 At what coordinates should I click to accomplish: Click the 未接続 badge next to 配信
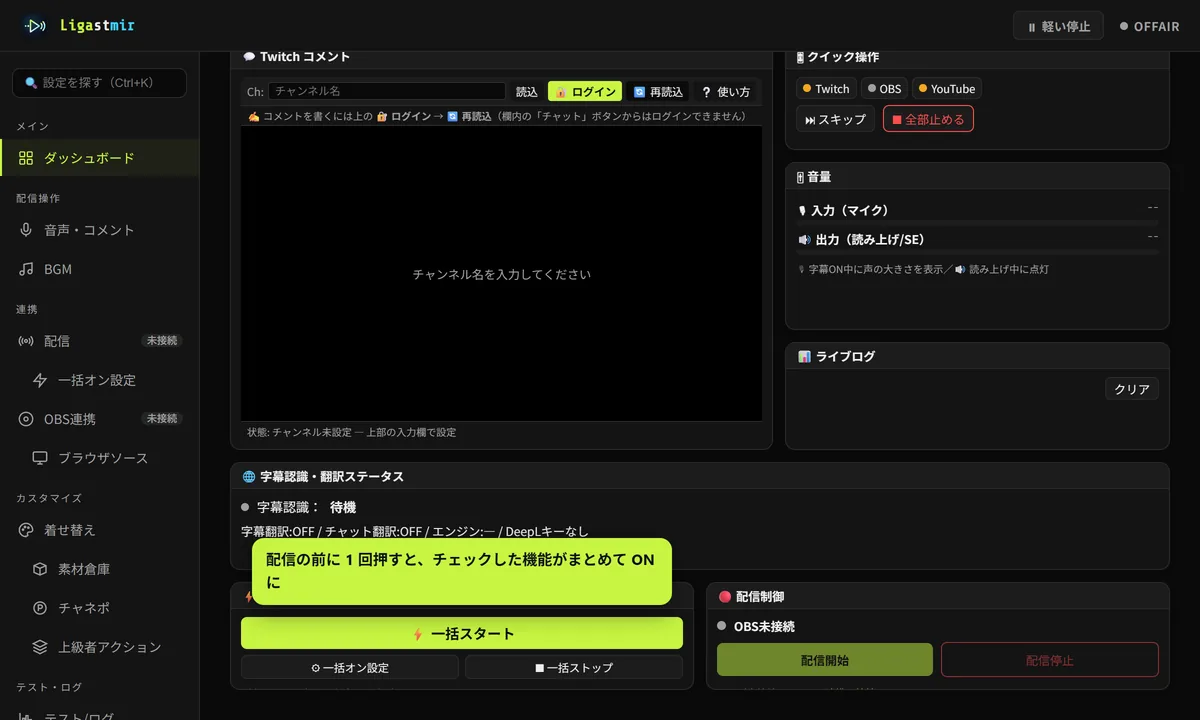[162, 341]
